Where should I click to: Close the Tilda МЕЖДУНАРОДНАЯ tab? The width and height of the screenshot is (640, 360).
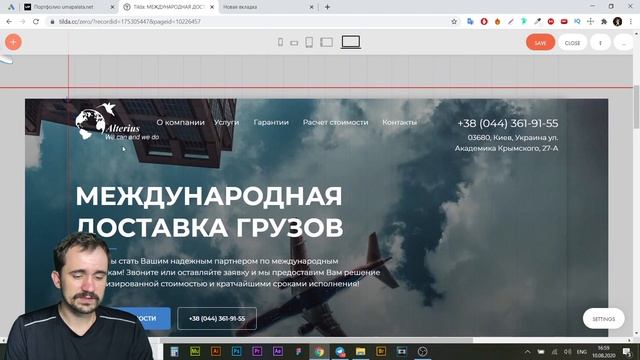(x=212, y=7)
